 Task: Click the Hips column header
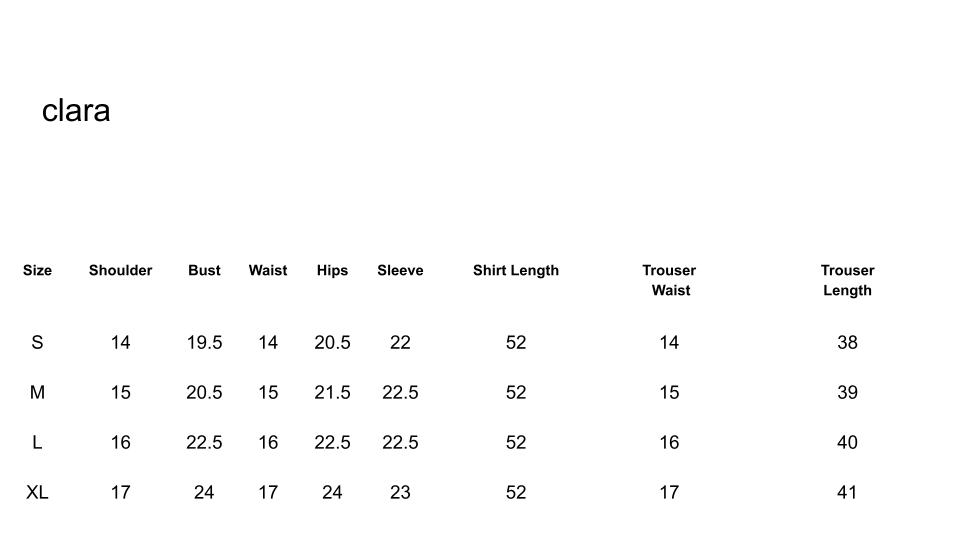coord(332,270)
